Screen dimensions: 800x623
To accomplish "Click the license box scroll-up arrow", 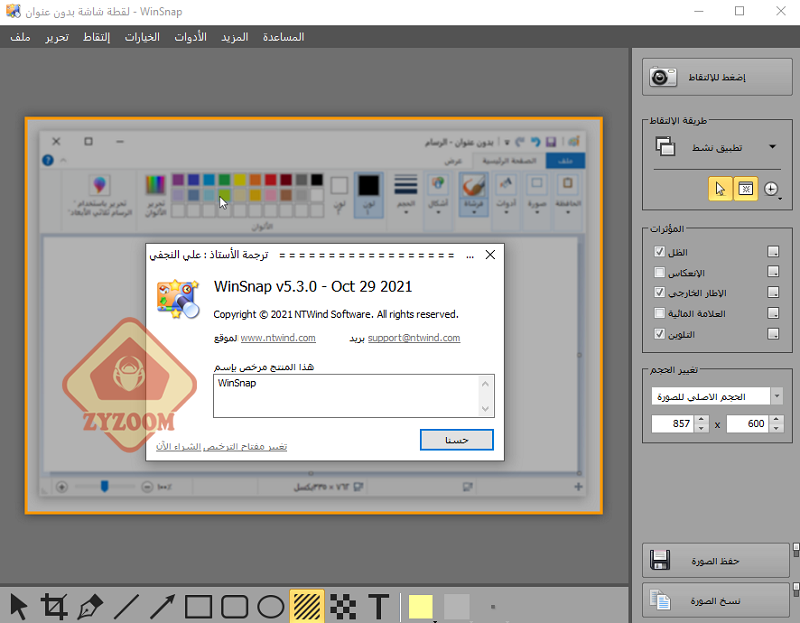I will [485, 384].
